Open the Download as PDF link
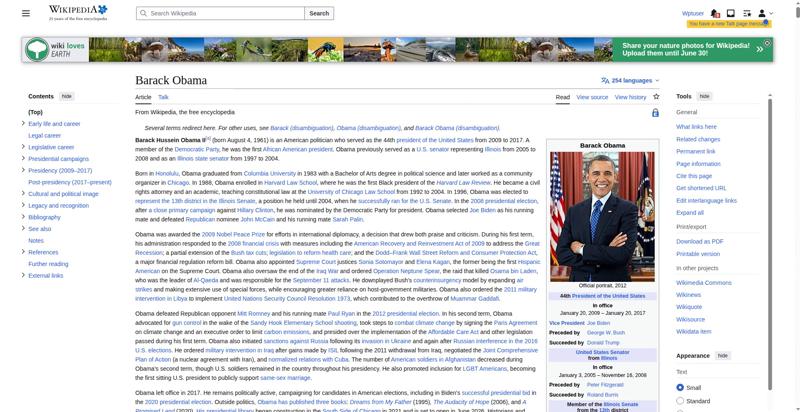This screenshot has height=412, width=800. pos(699,241)
